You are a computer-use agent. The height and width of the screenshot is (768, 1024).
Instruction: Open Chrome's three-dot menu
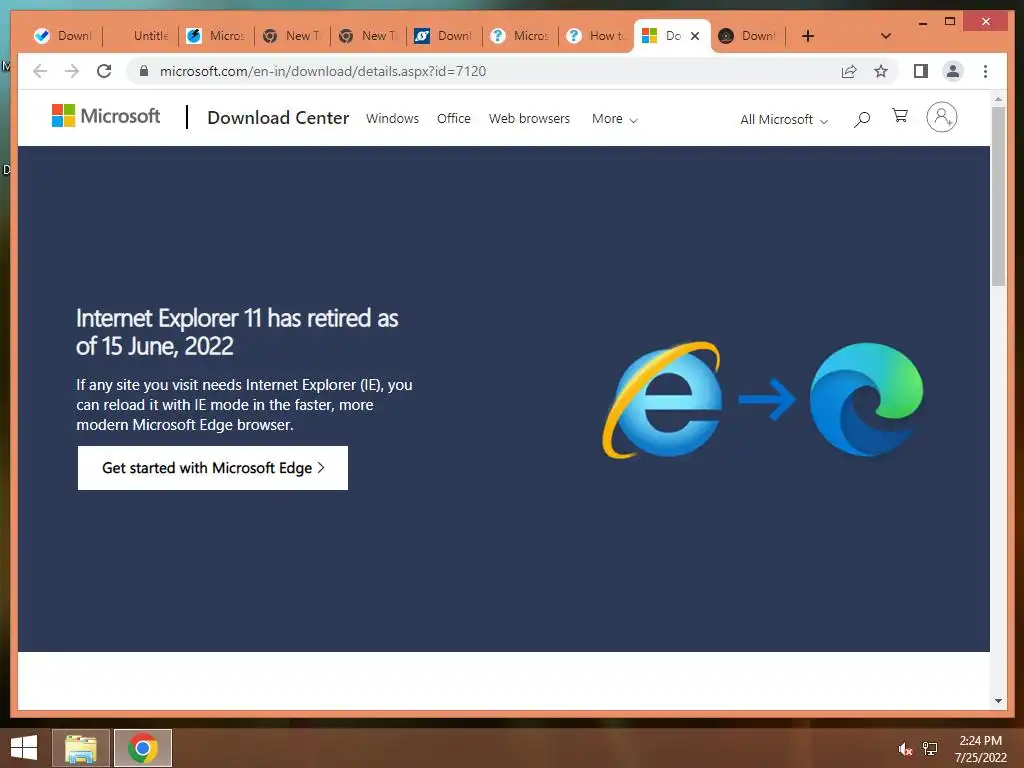click(985, 71)
